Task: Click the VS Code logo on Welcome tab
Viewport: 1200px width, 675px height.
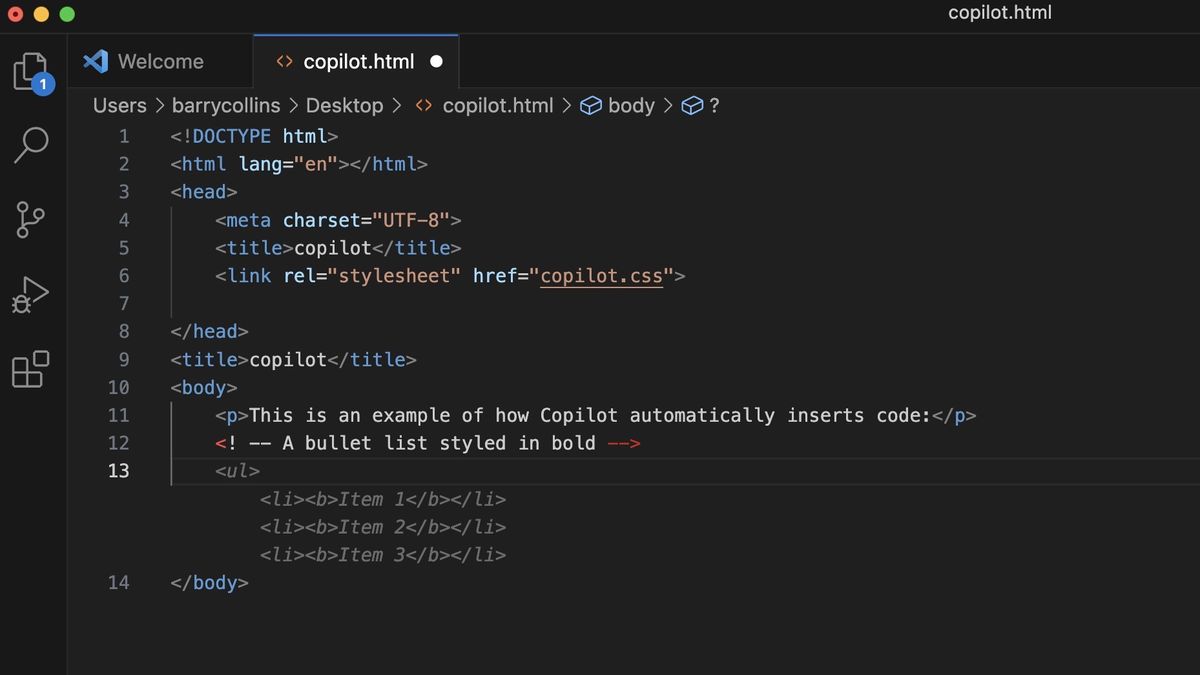Action: click(96, 61)
